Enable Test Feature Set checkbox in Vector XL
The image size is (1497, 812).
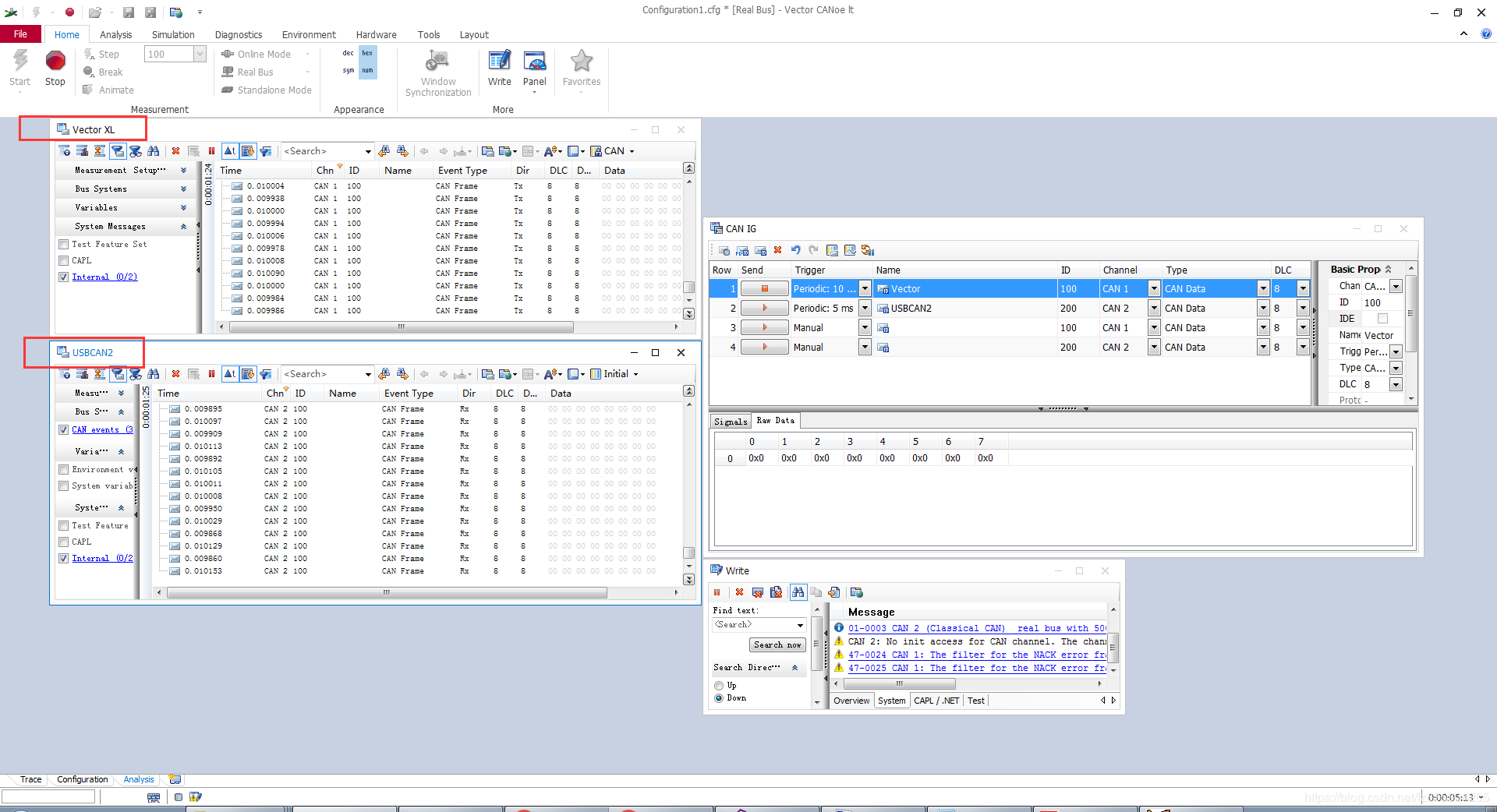pos(64,245)
